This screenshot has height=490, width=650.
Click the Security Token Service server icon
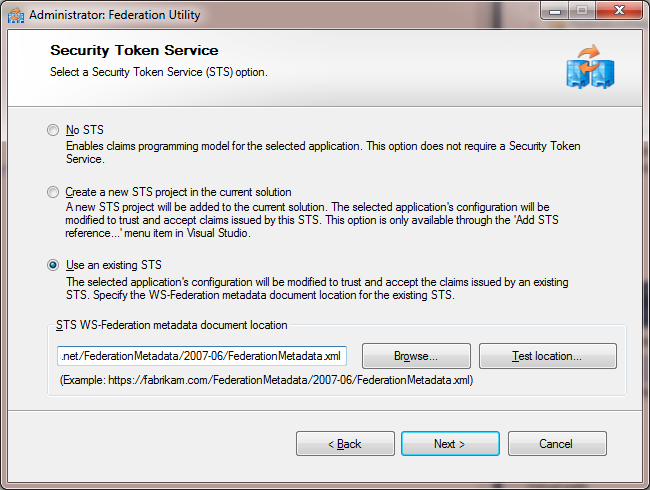590,66
